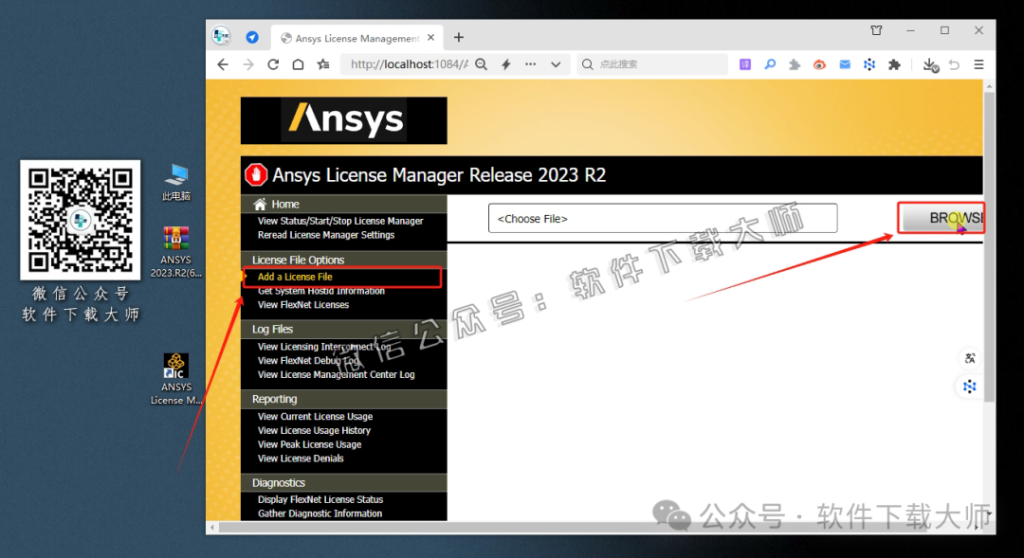The width and height of the screenshot is (1024, 558).
Task: Click the floating blue snowflake side icon
Action: [970, 387]
